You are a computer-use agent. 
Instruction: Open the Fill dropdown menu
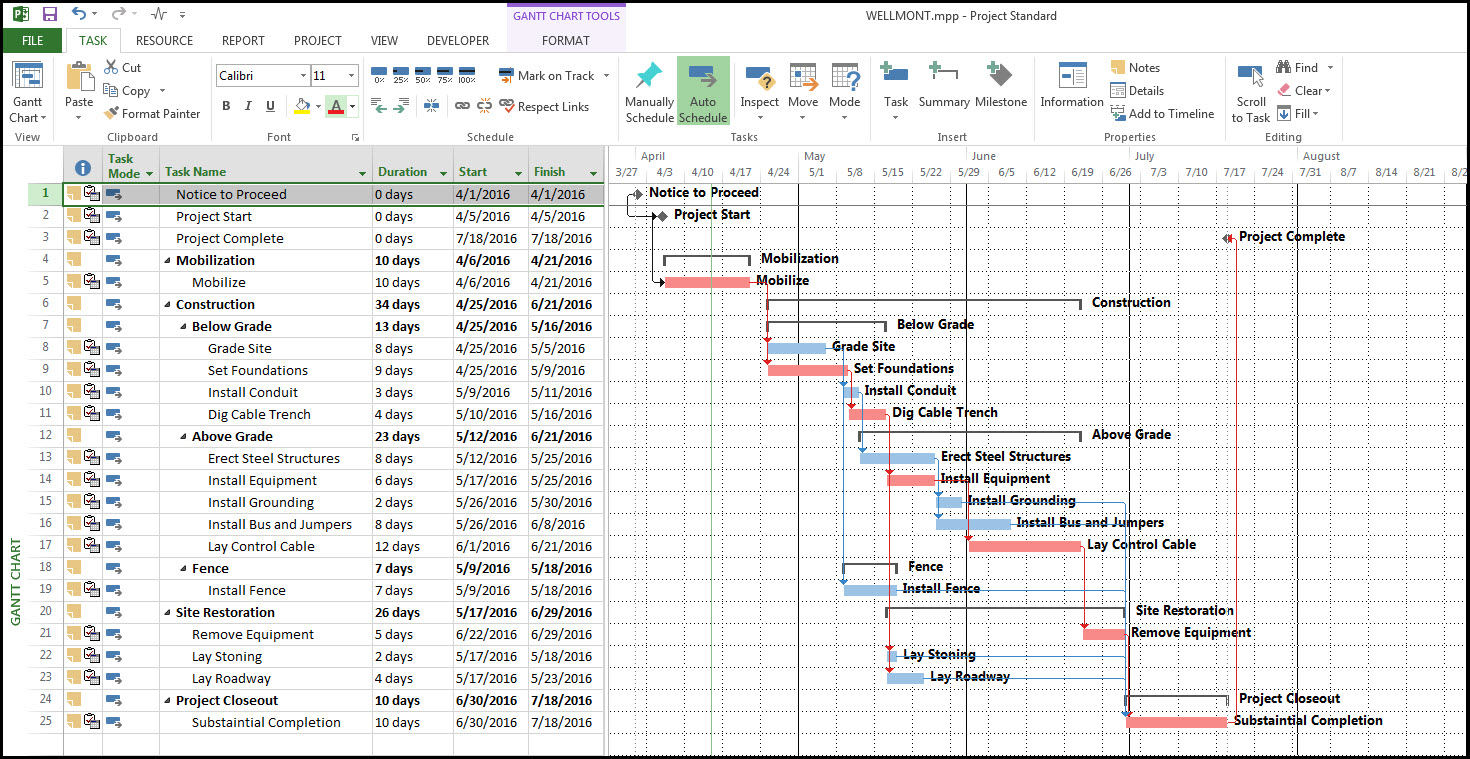pos(1301,113)
